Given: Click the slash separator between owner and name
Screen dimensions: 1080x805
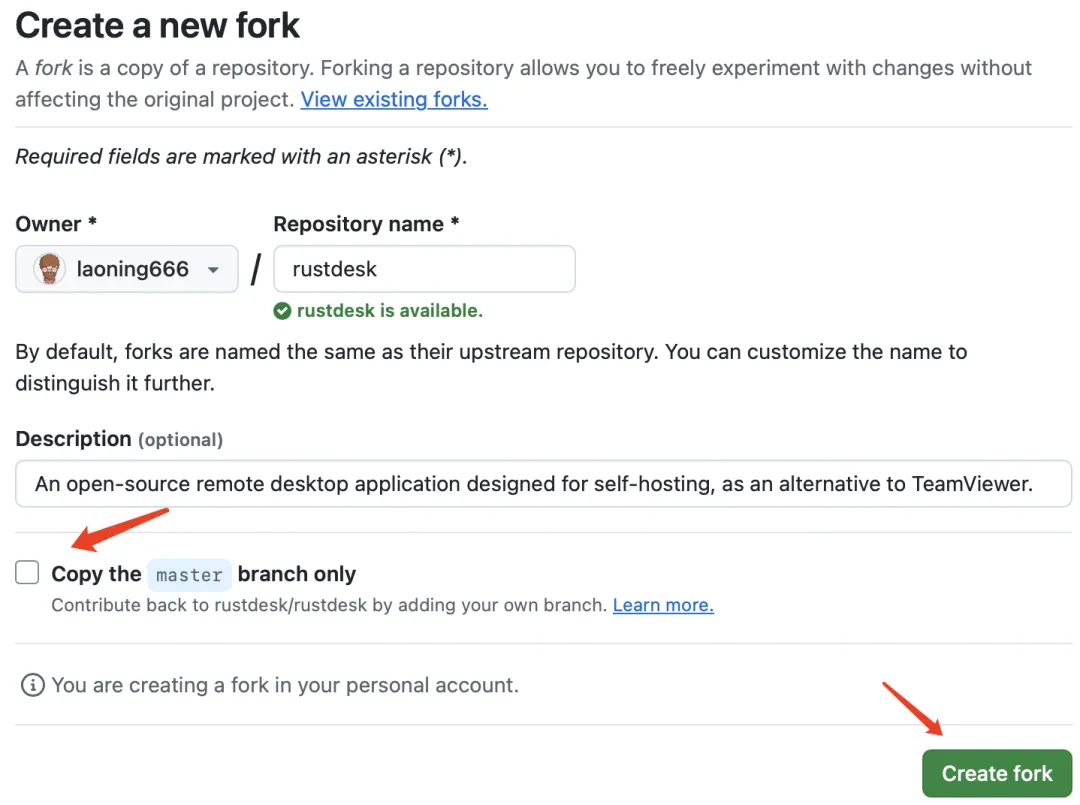Looking at the screenshot, I should point(256,269).
